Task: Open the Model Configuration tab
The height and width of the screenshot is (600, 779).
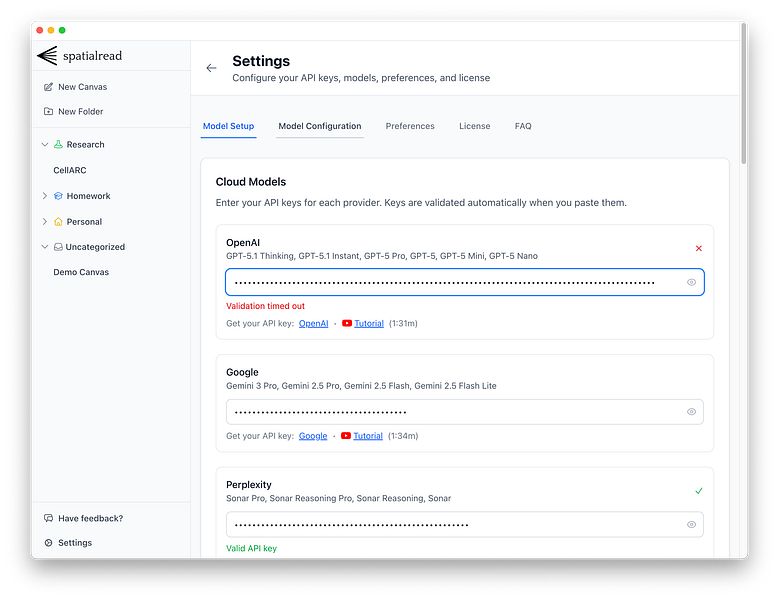Action: pos(320,126)
